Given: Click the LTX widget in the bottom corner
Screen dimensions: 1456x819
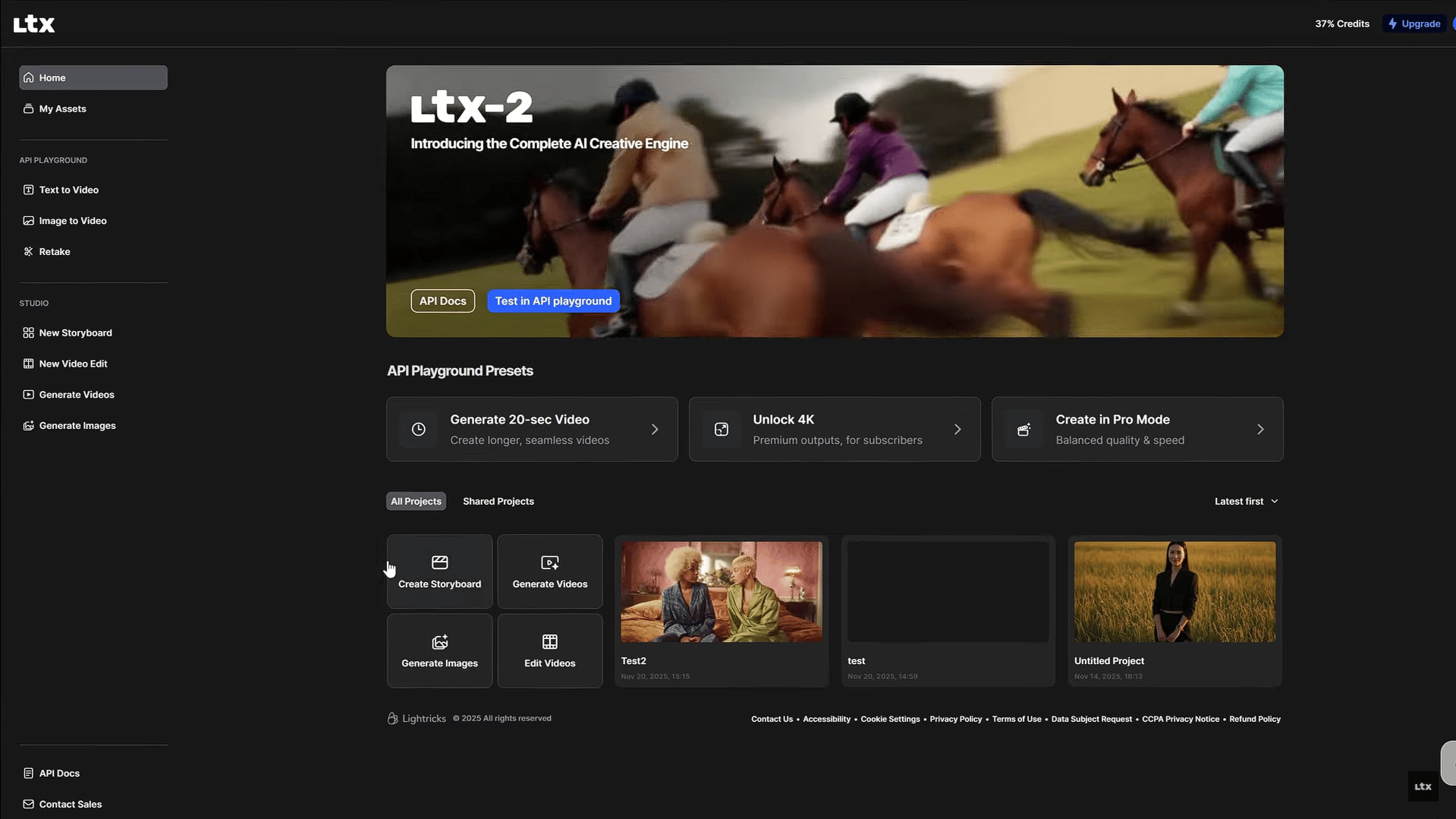Looking at the screenshot, I should [1423, 787].
